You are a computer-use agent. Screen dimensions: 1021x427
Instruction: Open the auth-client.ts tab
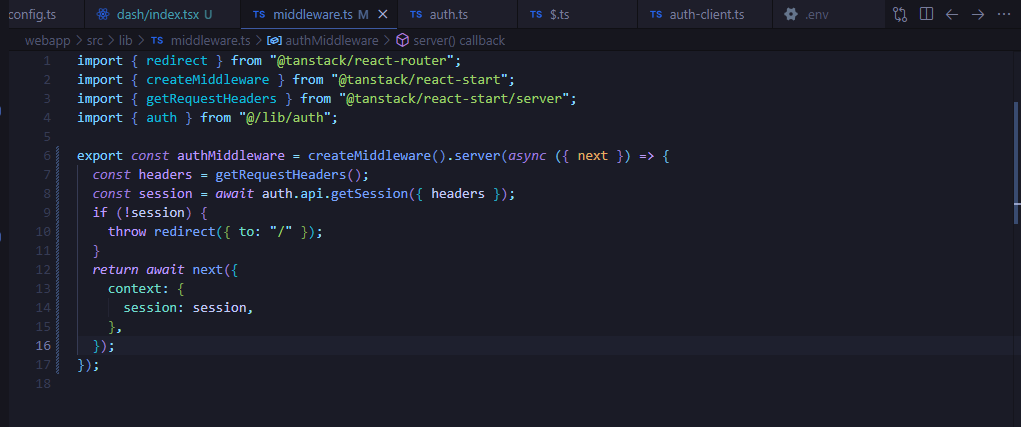705,14
